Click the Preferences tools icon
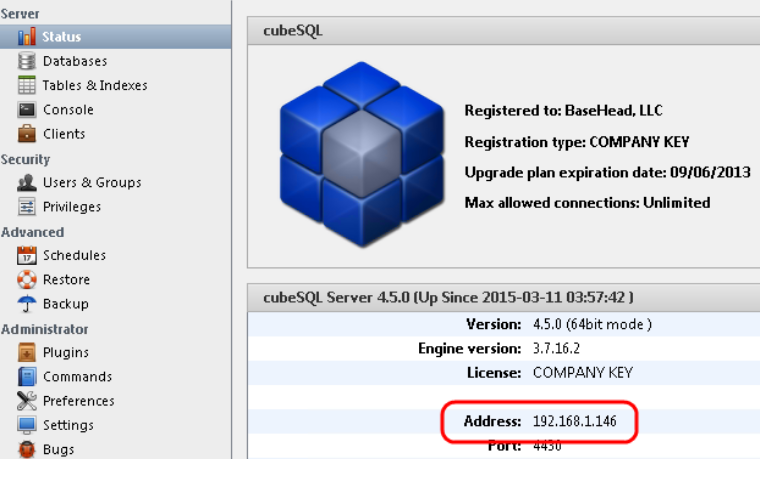760x484 pixels. (x=27, y=401)
